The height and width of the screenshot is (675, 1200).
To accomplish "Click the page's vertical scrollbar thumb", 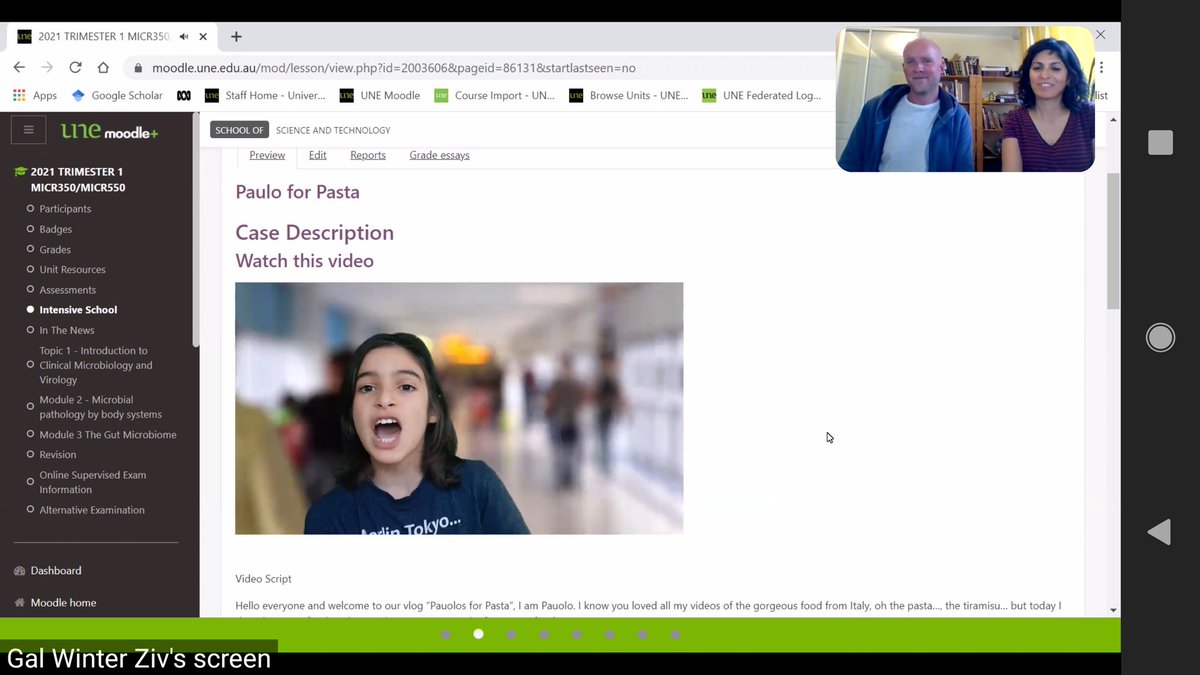I will point(1113,240).
